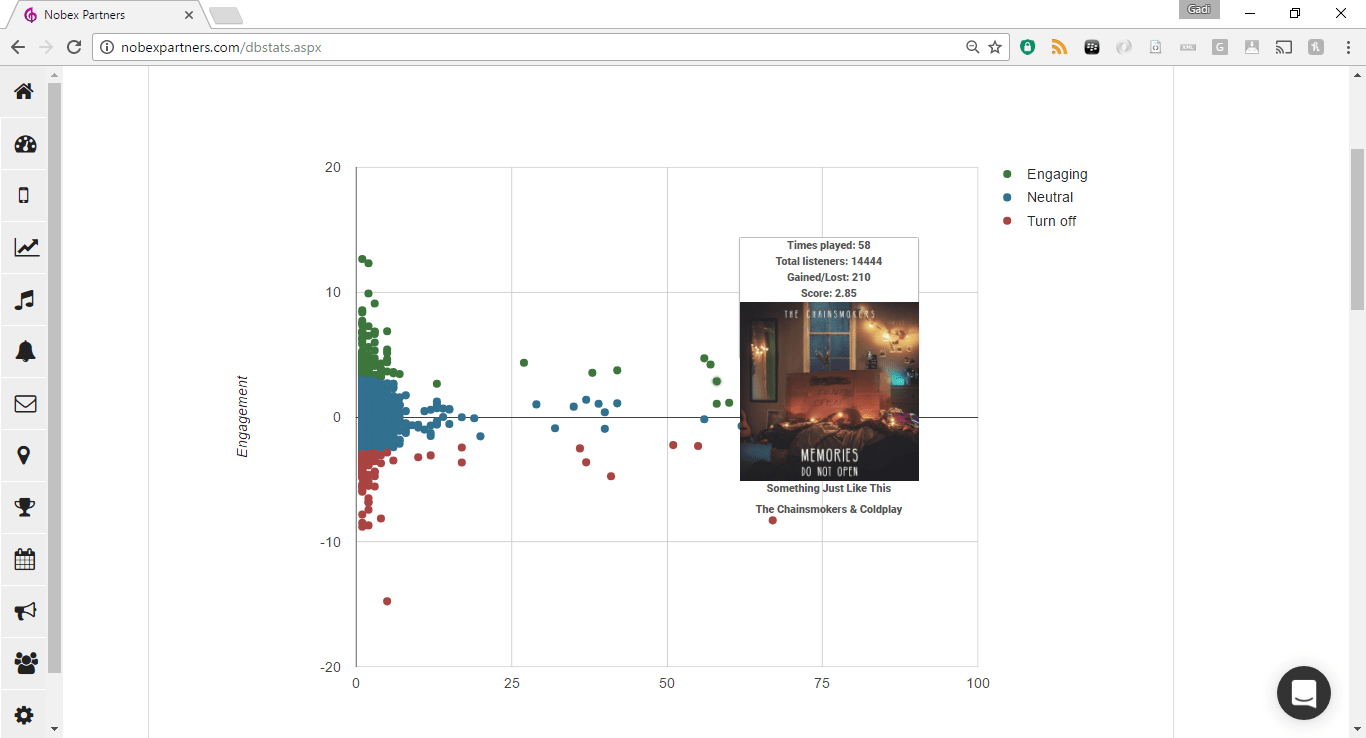Click the sidebar scroll down arrow
The height and width of the screenshot is (738, 1366).
tap(55, 729)
